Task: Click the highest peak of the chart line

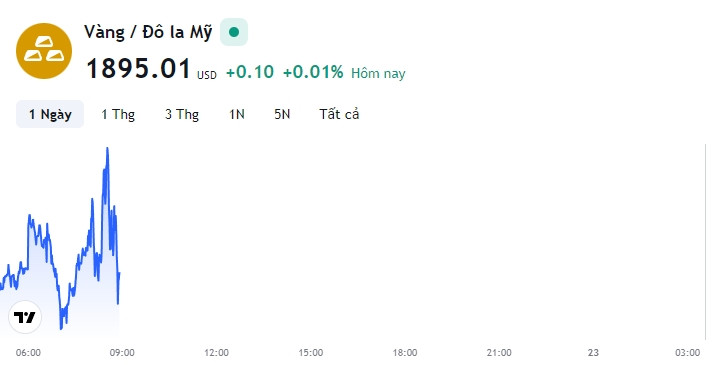Action: [107, 149]
